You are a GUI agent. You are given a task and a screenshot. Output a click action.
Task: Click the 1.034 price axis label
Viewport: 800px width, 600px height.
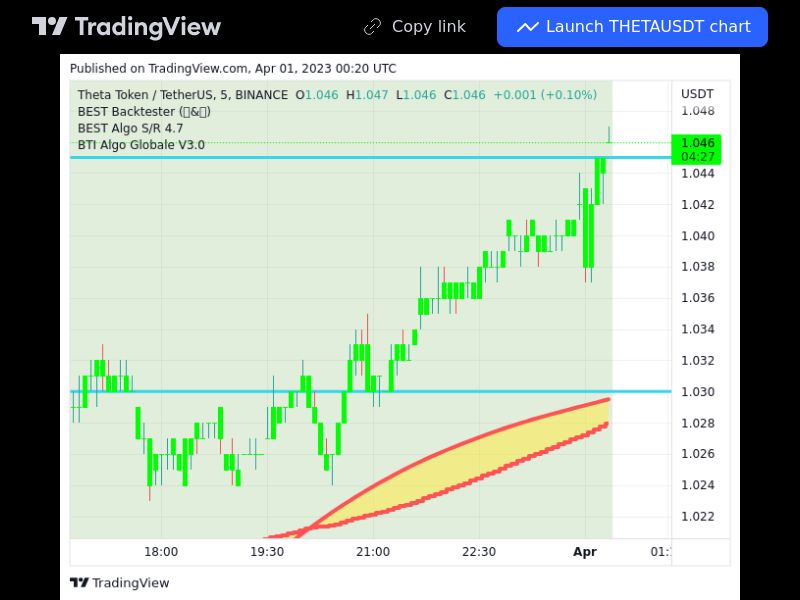[x=697, y=329]
